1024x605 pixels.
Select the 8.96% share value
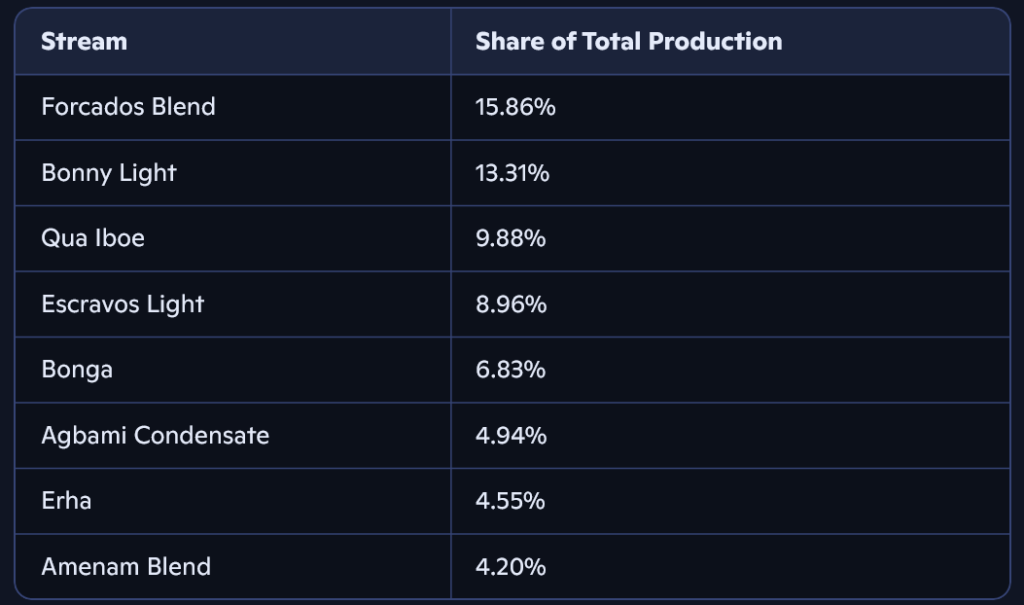tap(511, 304)
